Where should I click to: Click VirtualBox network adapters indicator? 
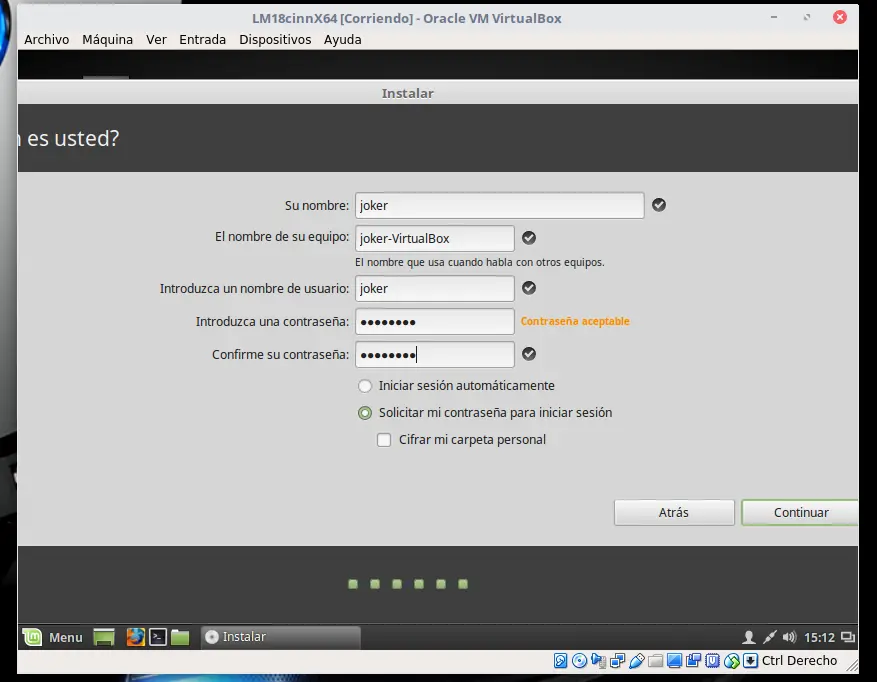click(617, 661)
